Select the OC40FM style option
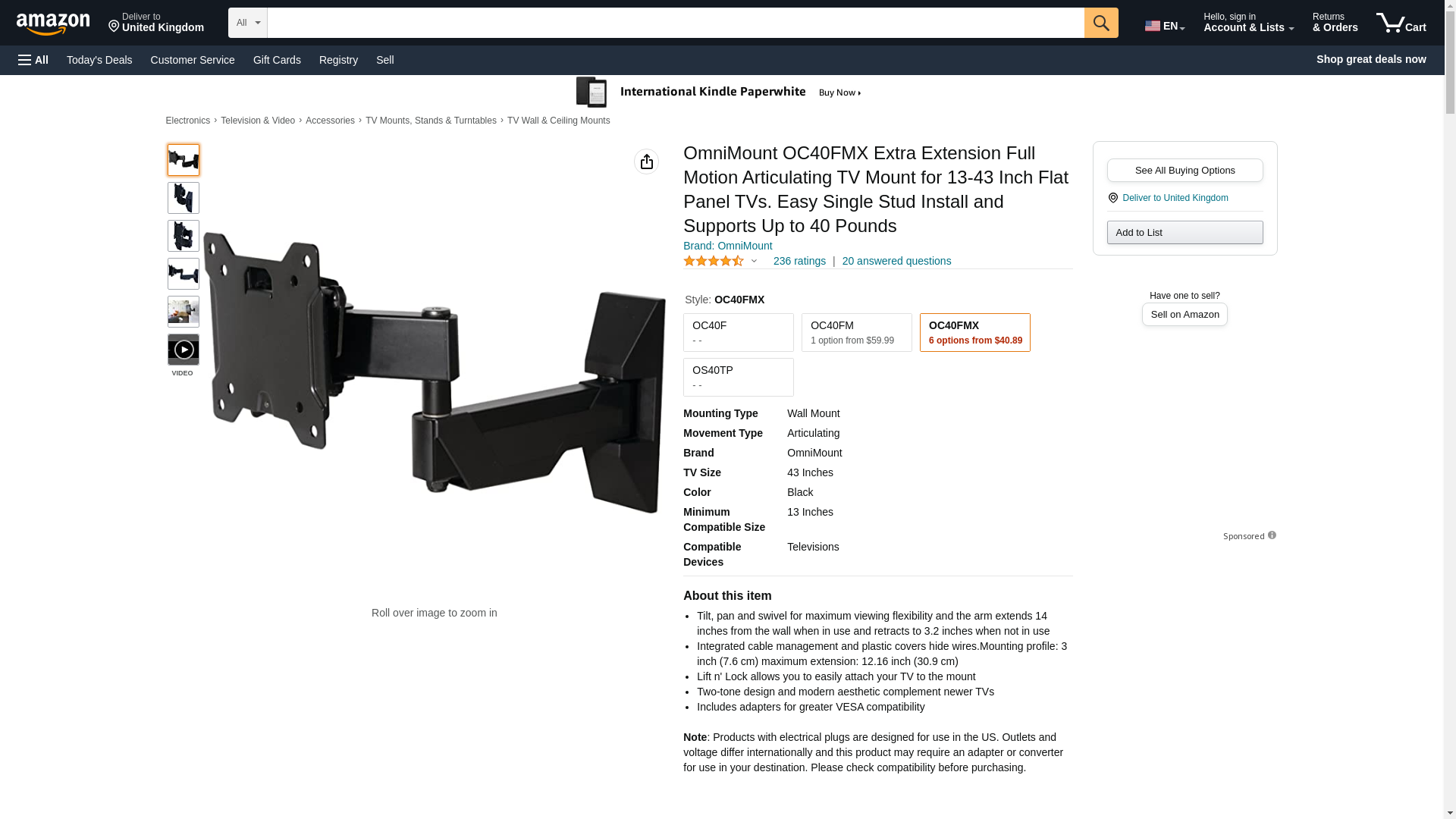Viewport: 1456px width, 819px height. click(856, 332)
